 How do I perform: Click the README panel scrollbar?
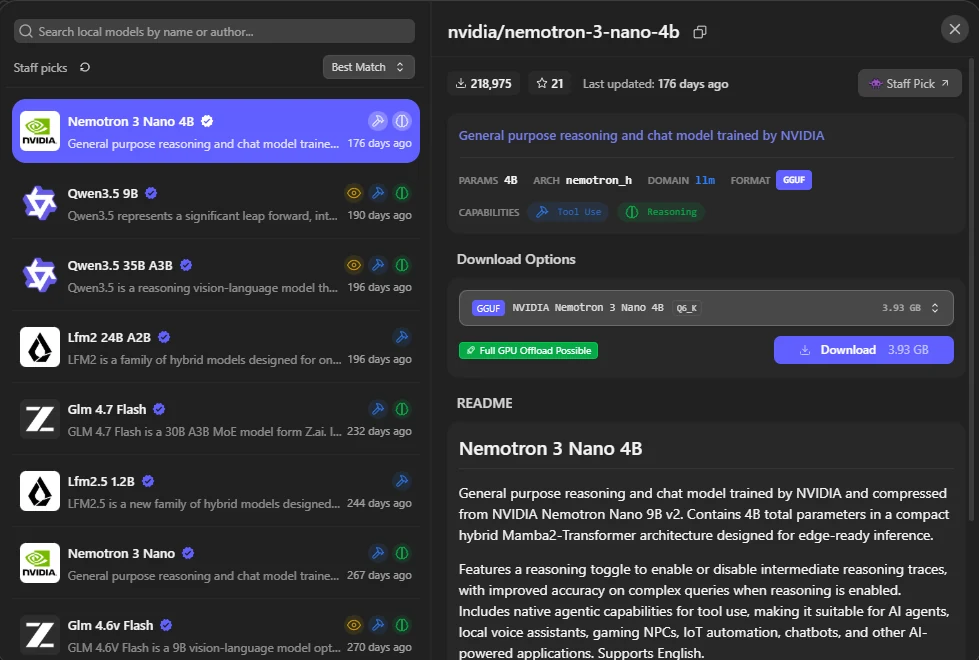coord(971,290)
